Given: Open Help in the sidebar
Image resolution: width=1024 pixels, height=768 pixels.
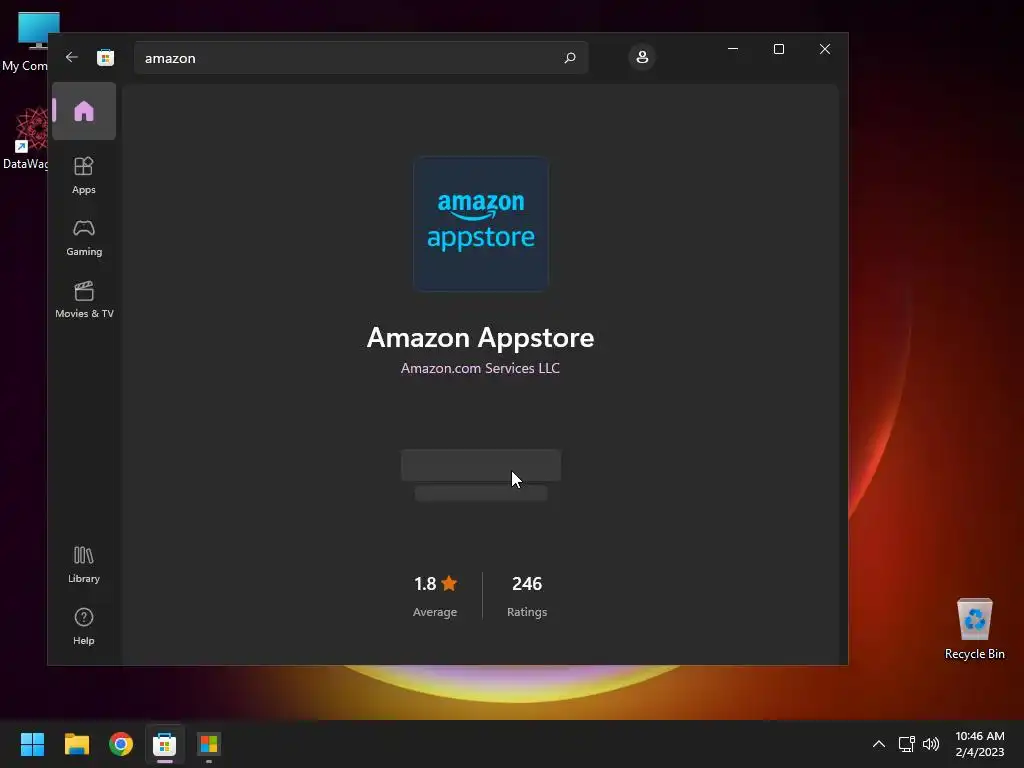Looking at the screenshot, I should click(x=84, y=627).
